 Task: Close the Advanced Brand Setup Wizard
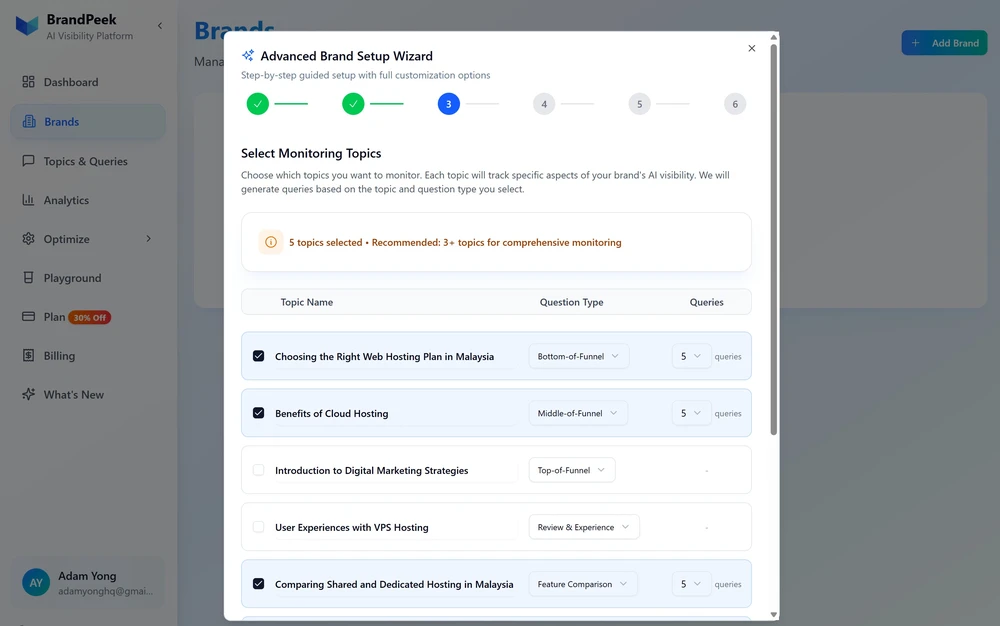(x=751, y=48)
